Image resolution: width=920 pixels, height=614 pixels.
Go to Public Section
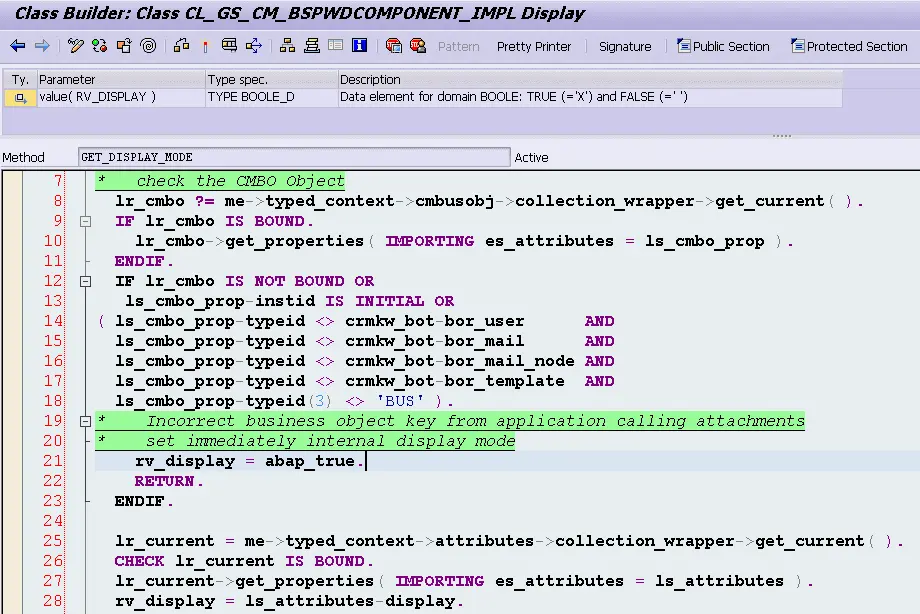(x=723, y=46)
